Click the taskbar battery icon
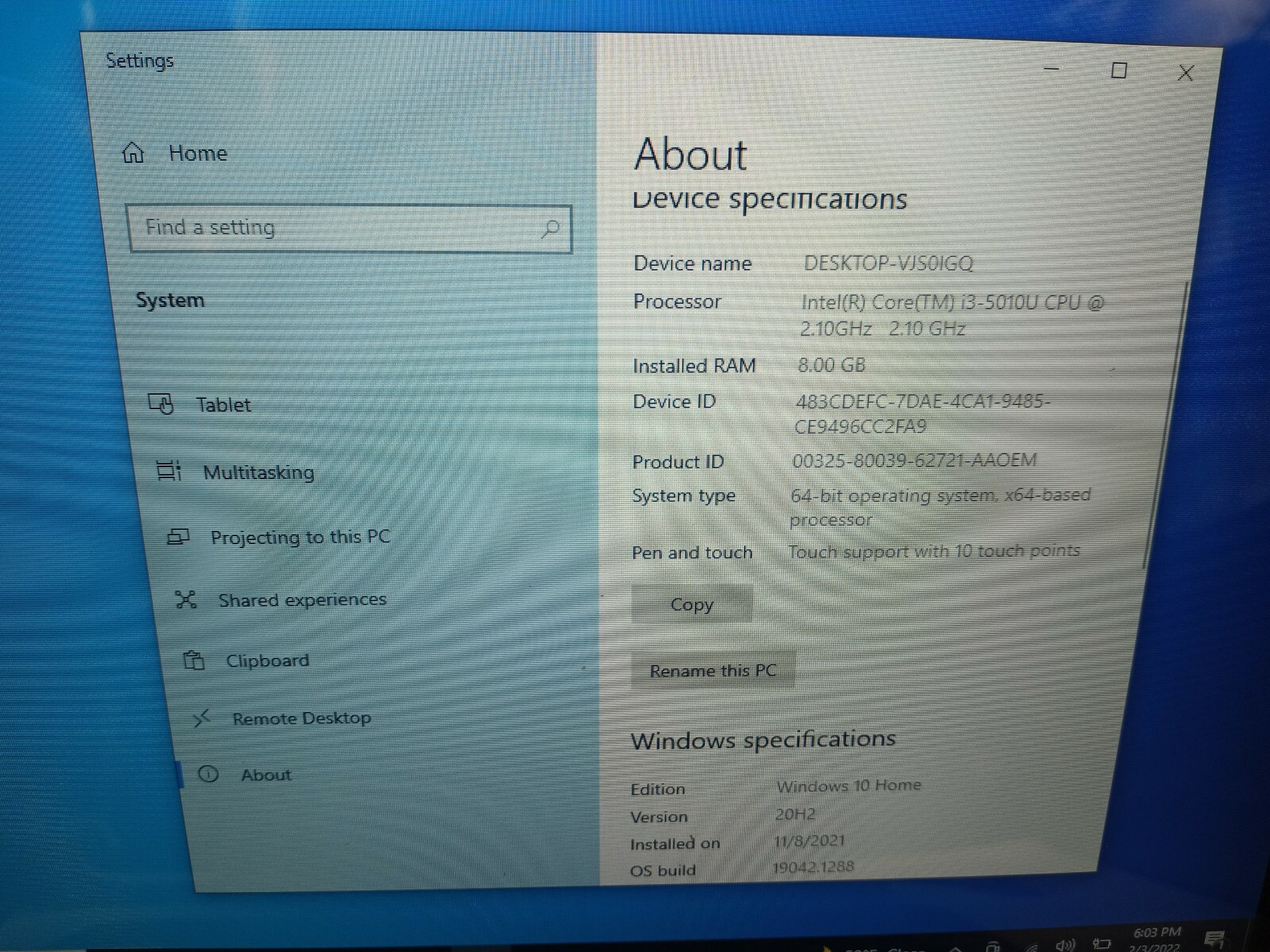 [1102, 943]
